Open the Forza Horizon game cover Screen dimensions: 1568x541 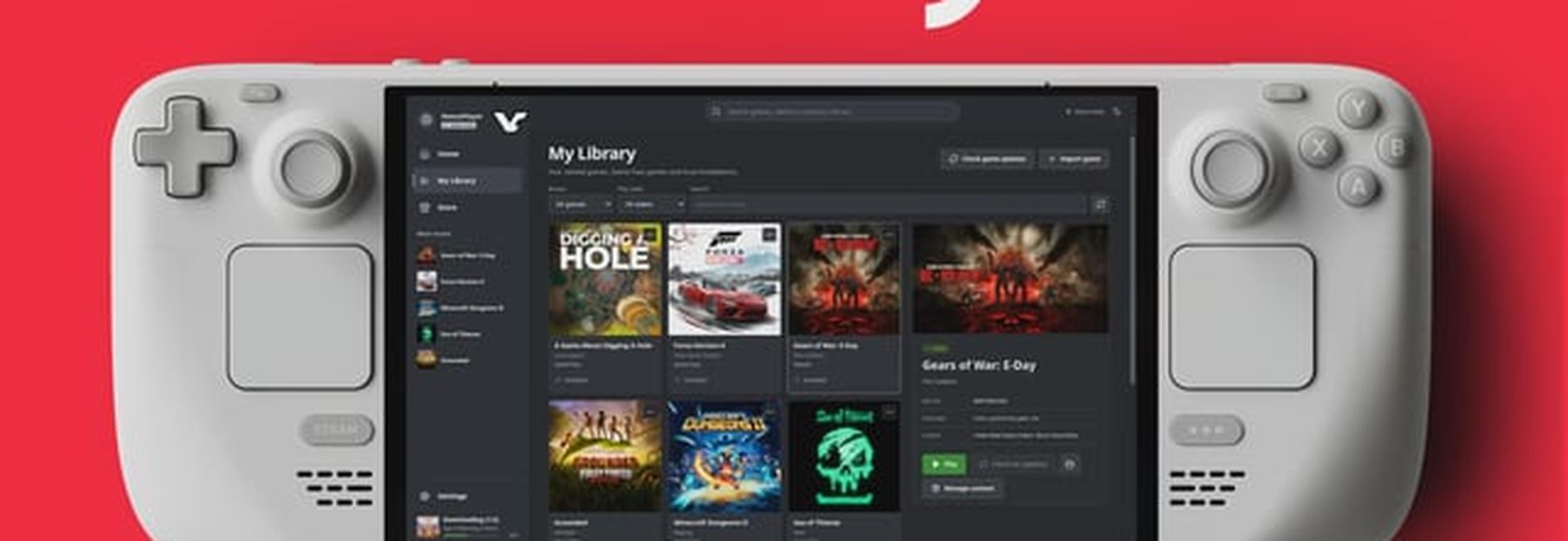pyautogui.click(x=724, y=280)
